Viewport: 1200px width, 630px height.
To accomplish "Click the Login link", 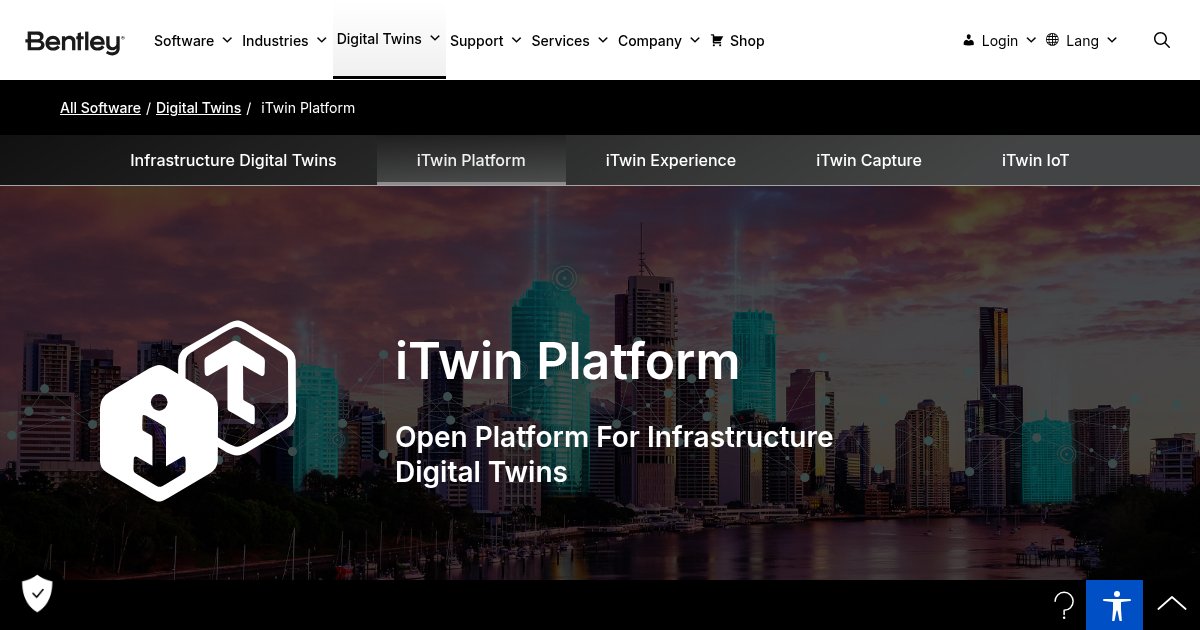I will click(x=1000, y=41).
